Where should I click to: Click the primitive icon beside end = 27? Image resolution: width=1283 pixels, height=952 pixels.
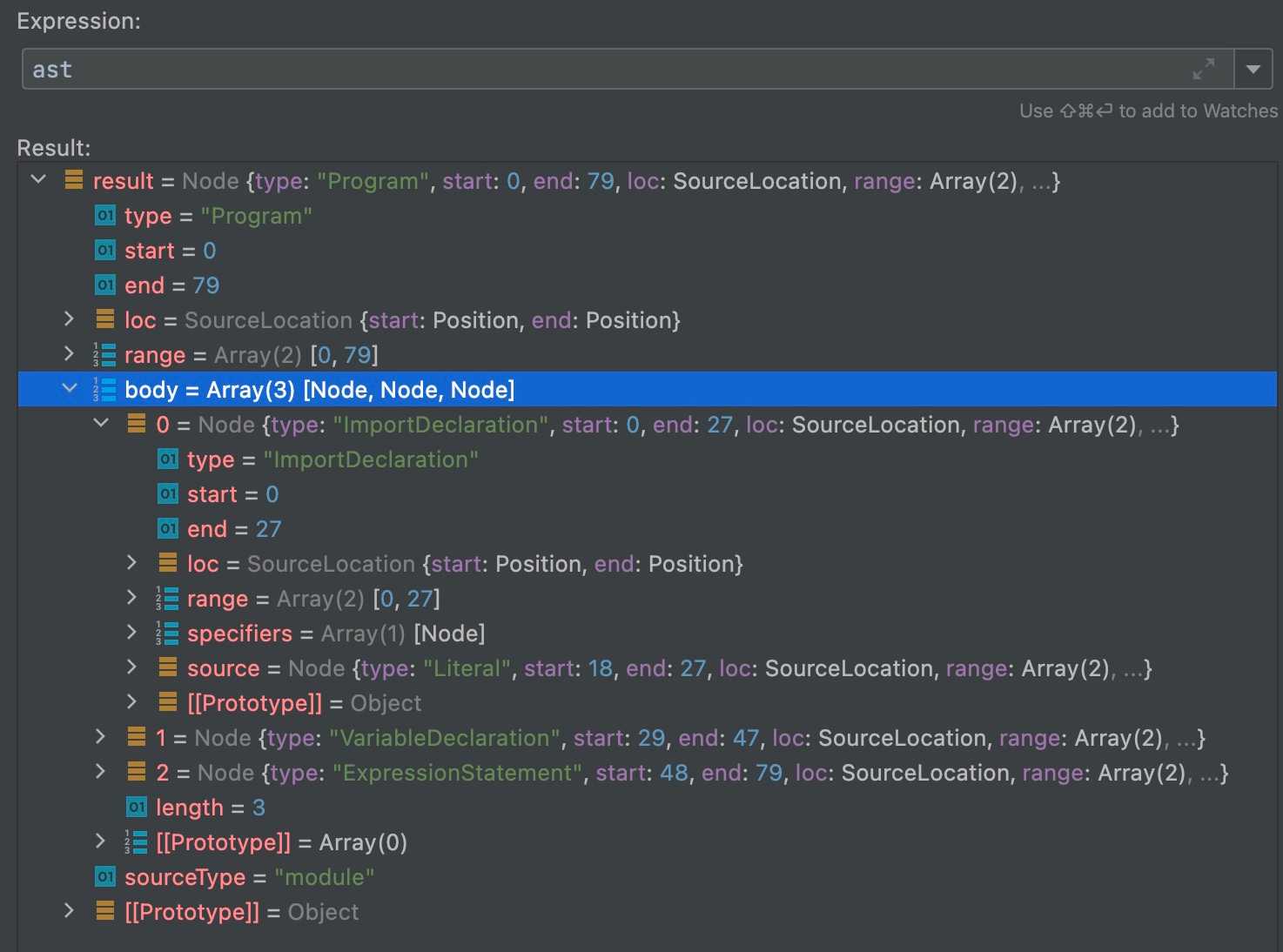tap(168, 528)
